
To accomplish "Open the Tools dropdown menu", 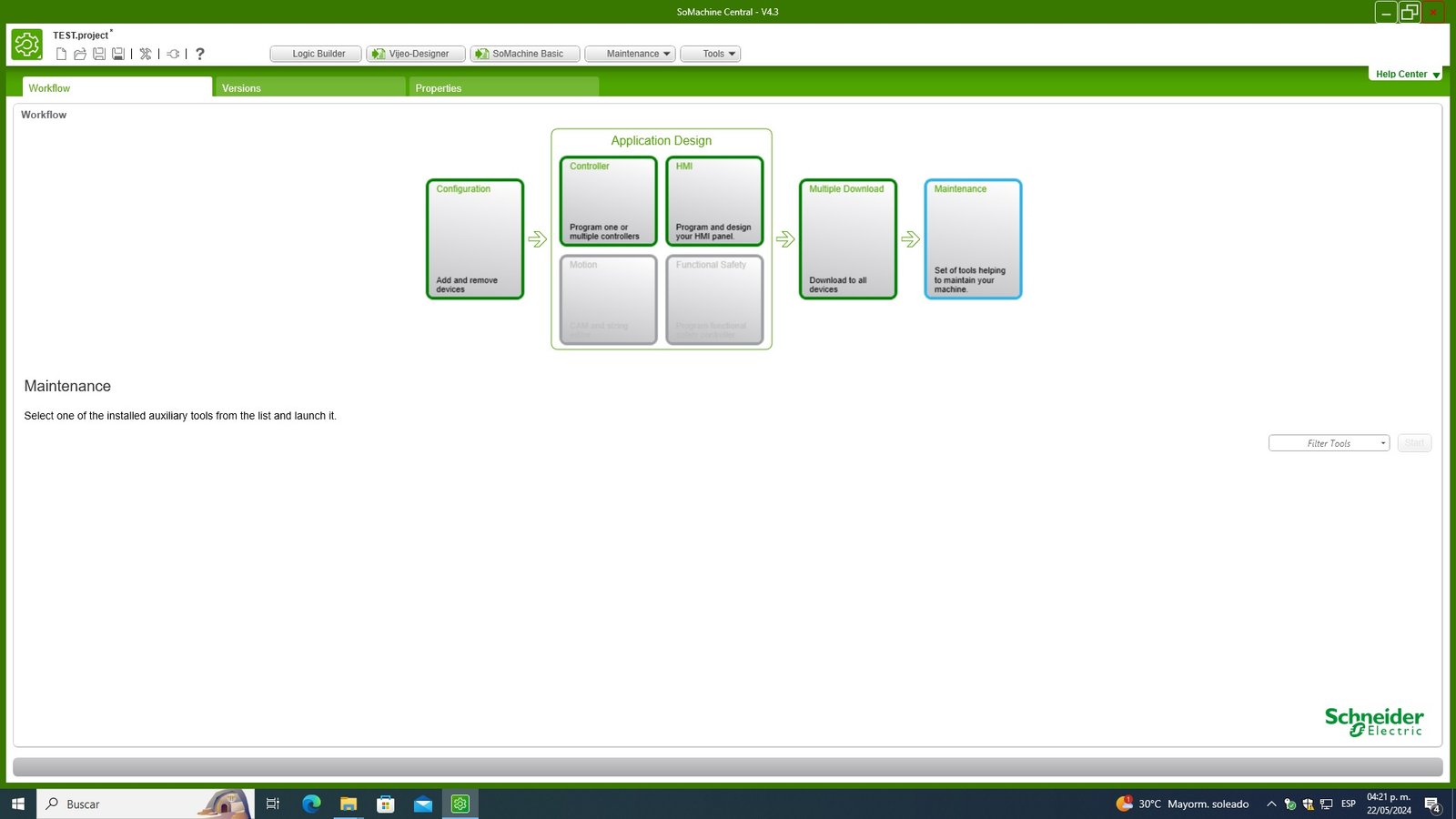I will click(x=711, y=54).
